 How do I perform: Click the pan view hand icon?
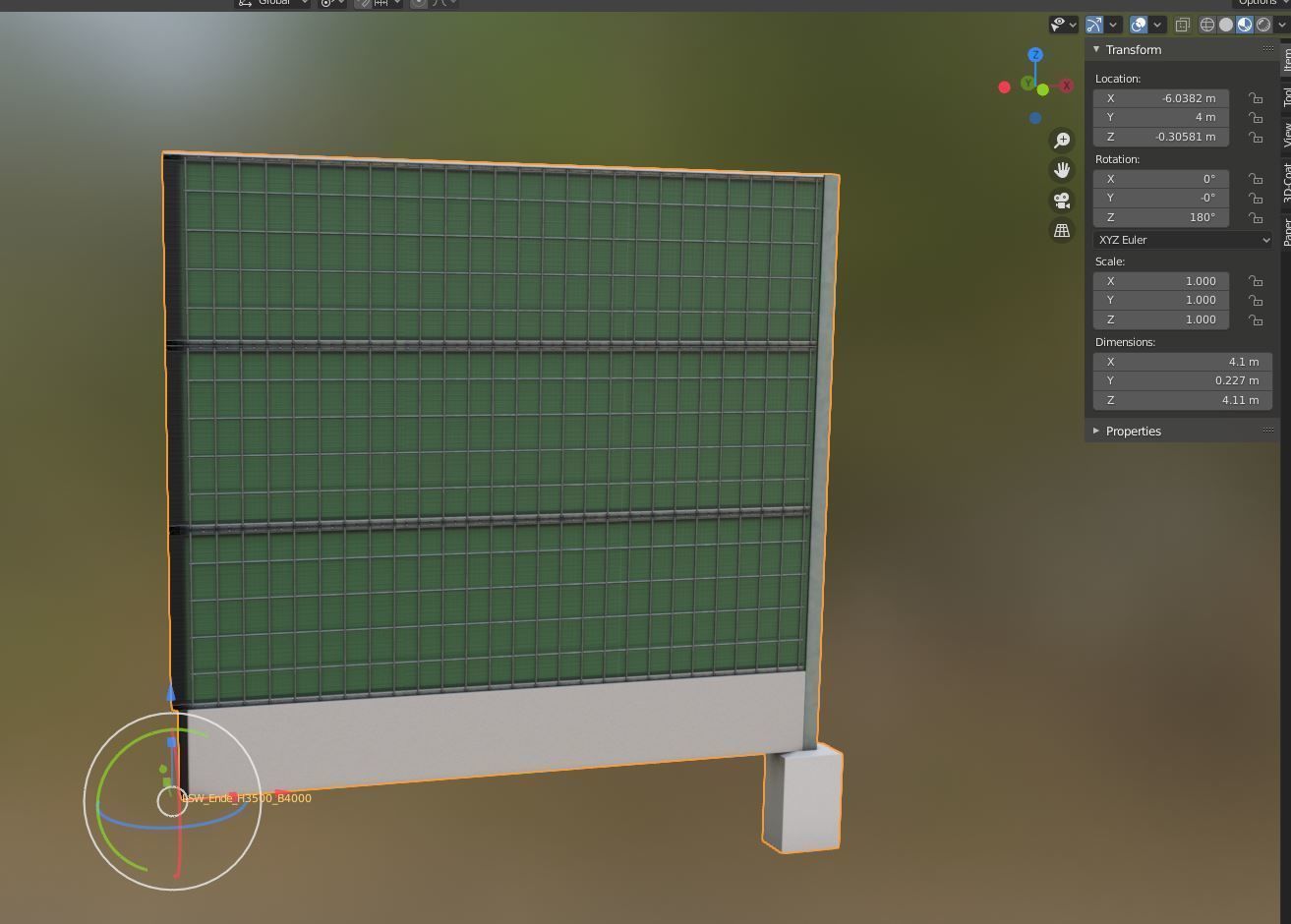tap(1062, 170)
